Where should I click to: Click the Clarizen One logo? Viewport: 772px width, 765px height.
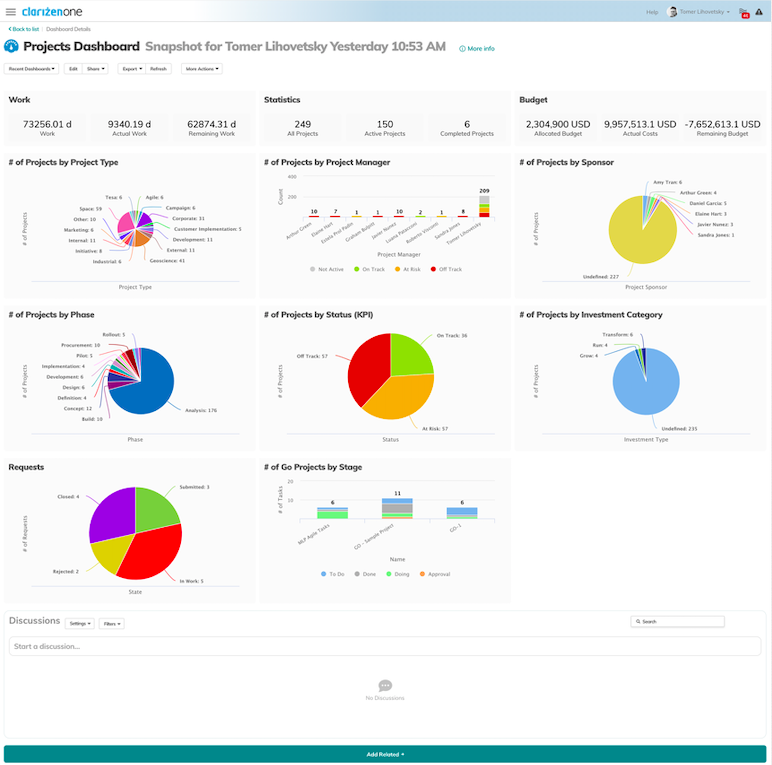click(50, 11)
